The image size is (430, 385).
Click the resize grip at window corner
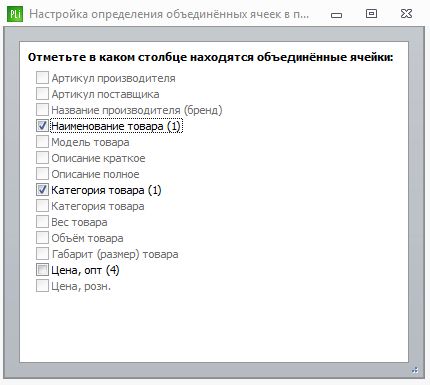pyautogui.click(x=415, y=370)
